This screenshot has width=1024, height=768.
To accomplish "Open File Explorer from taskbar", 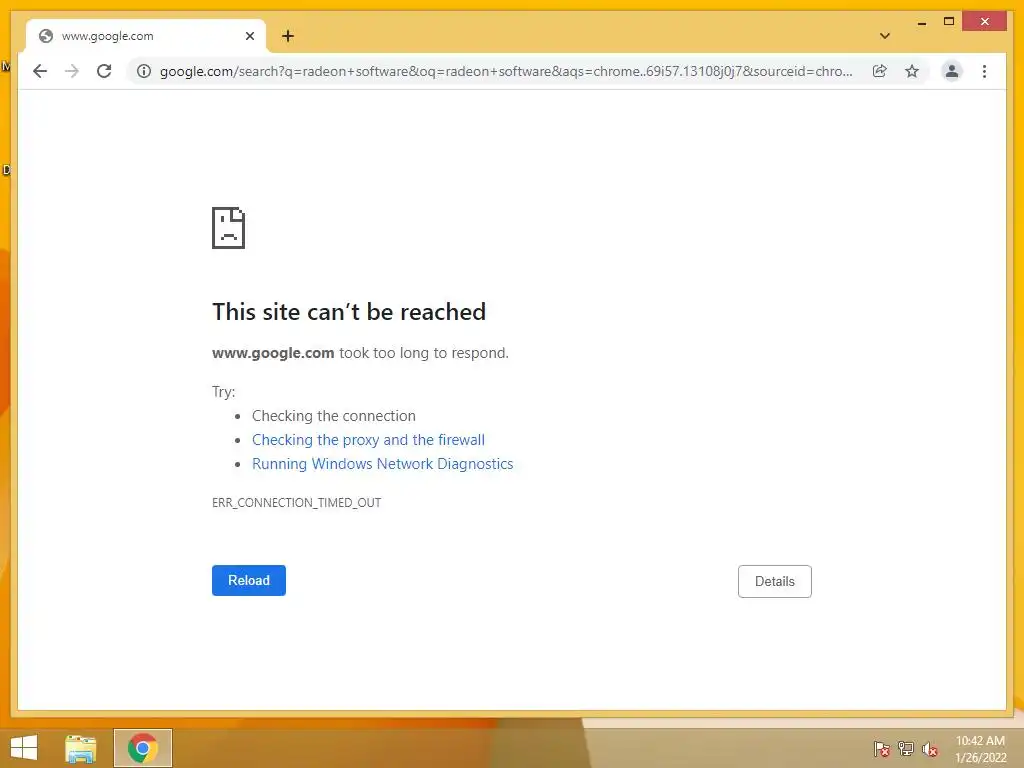I will tap(81, 748).
